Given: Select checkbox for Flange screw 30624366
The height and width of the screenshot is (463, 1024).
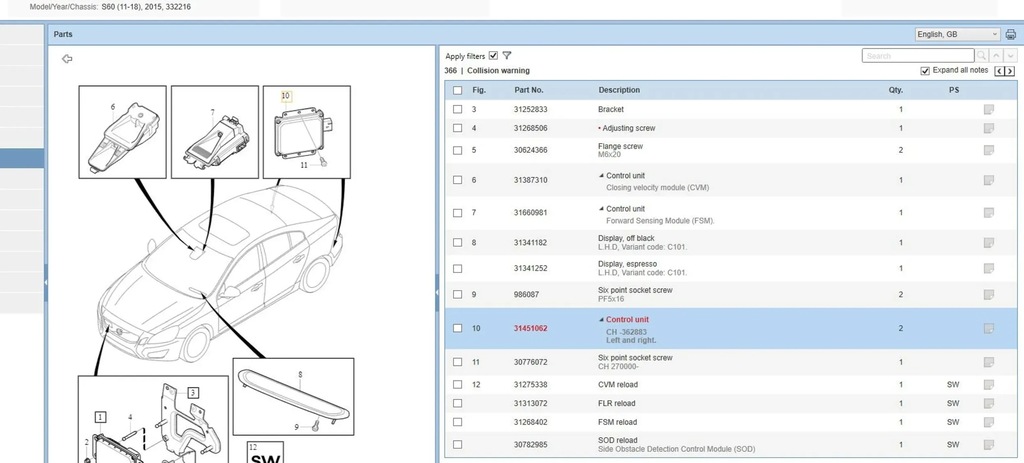Looking at the screenshot, I should (x=457, y=150).
